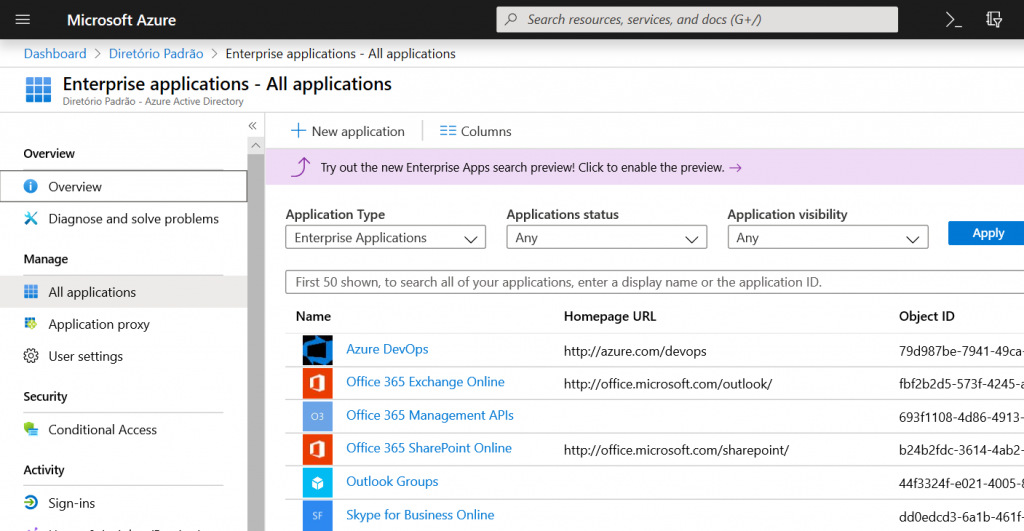Open the Azure DevOps application link

click(387, 349)
